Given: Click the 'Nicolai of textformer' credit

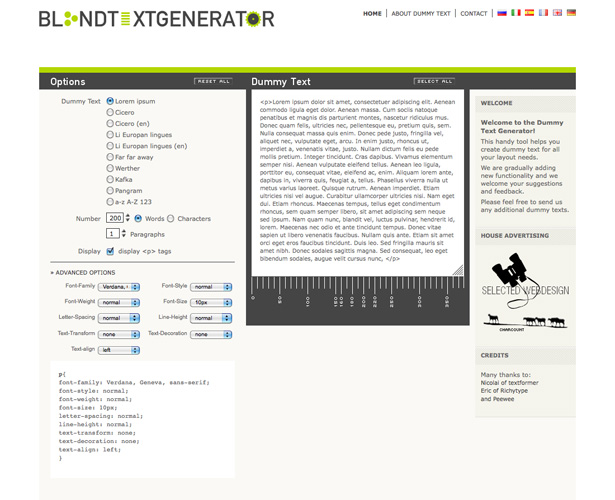Looking at the screenshot, I should coord(509,383).
